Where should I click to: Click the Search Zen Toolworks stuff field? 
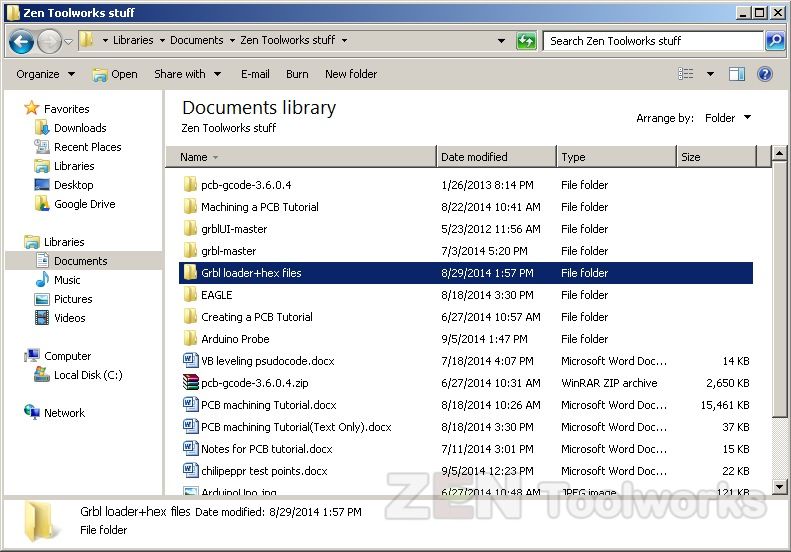point(653,41)
